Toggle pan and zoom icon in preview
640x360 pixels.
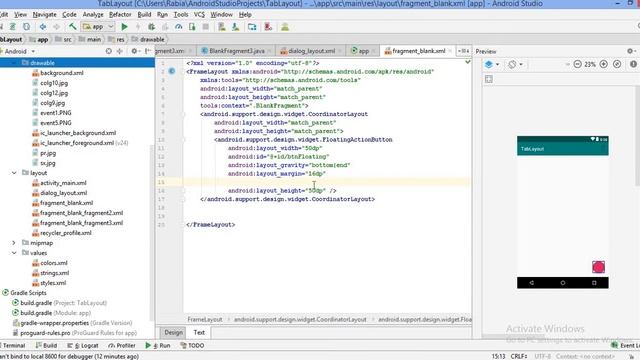pos(489,79)
